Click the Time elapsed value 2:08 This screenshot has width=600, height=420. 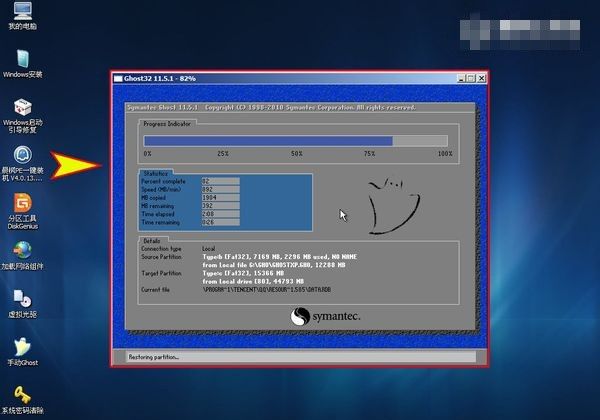point(221,214)
